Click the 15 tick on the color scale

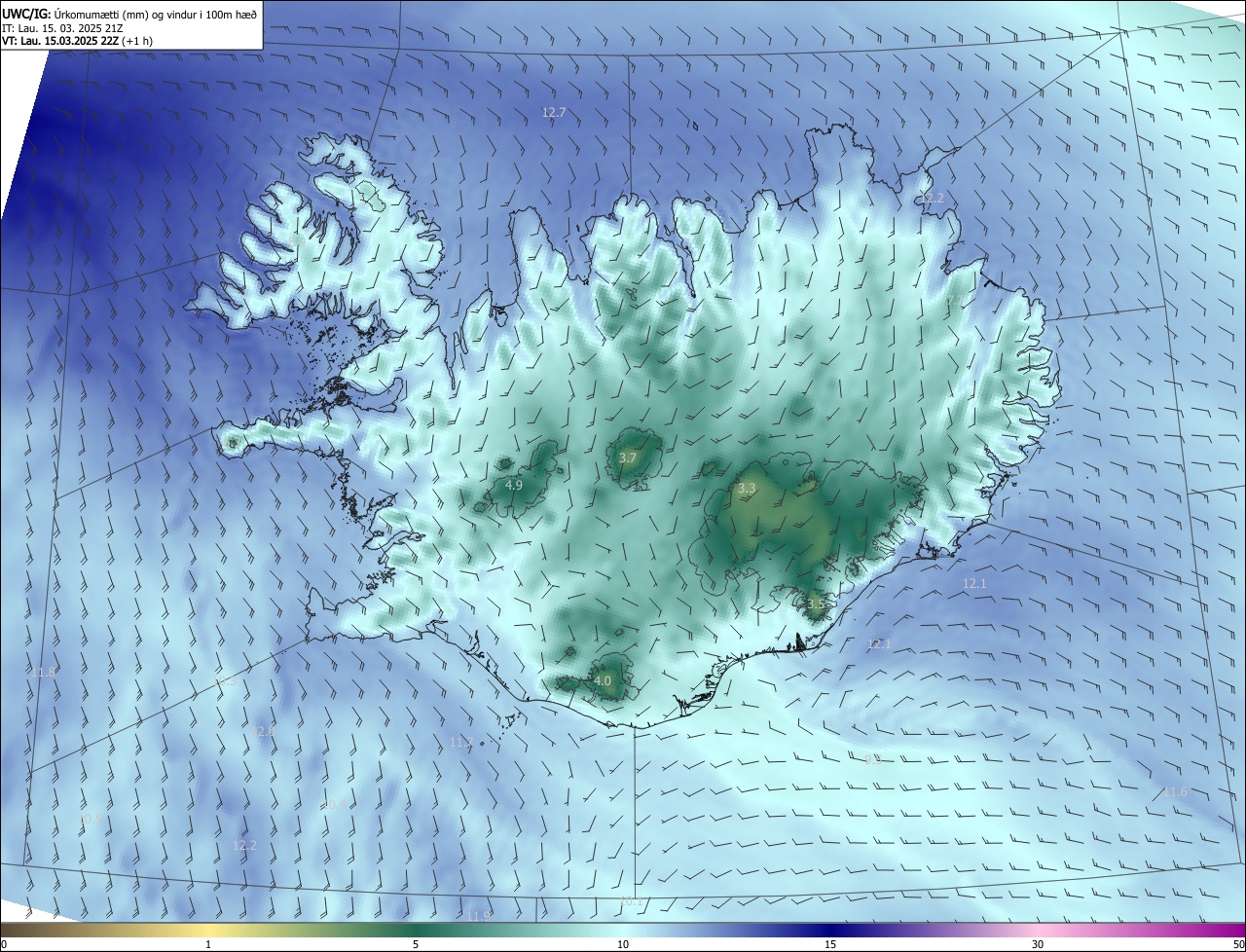830,944
